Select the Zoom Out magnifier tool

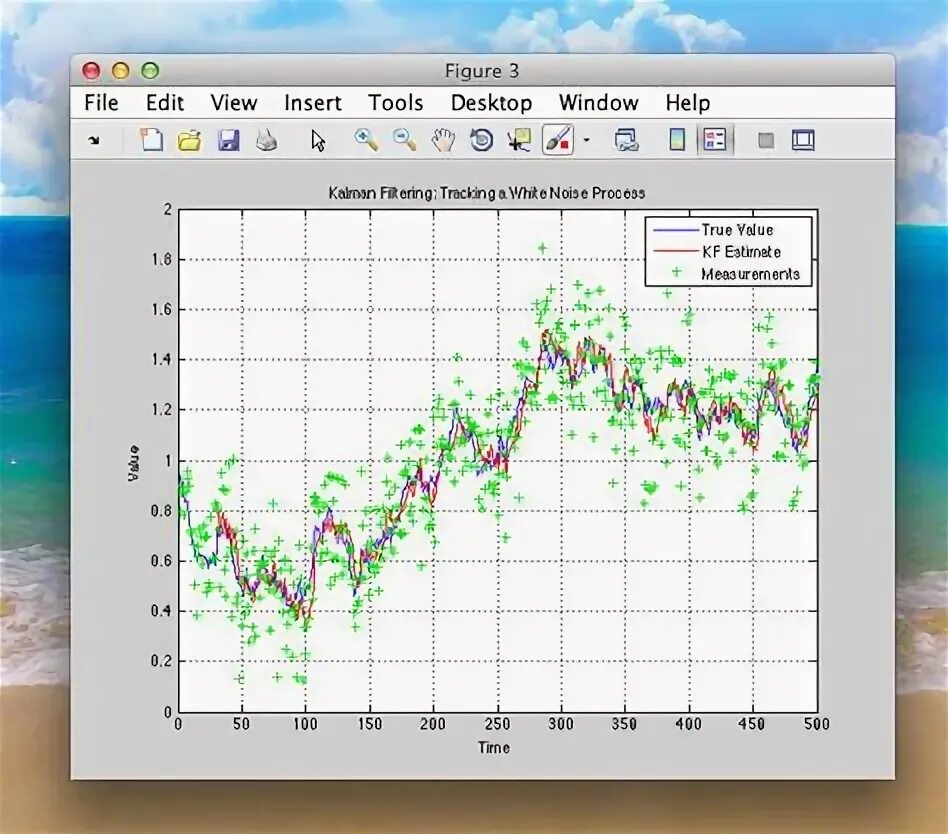click(x=404, y=140)
